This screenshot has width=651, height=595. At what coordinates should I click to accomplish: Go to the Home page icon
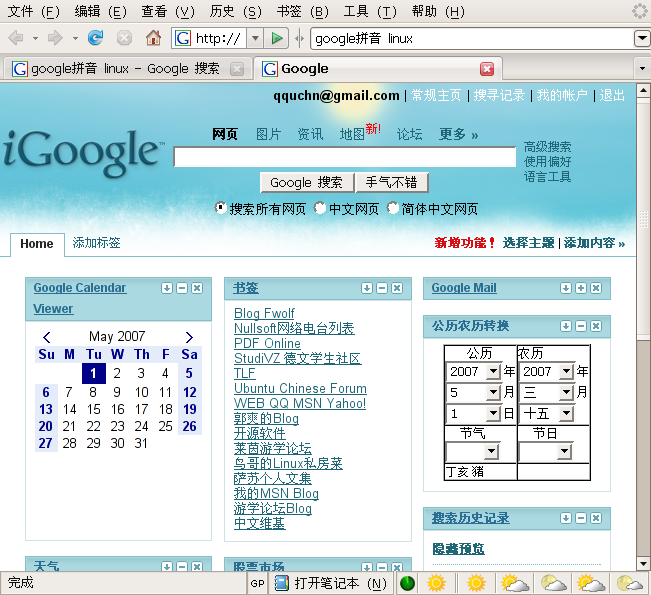click(153, 38)
